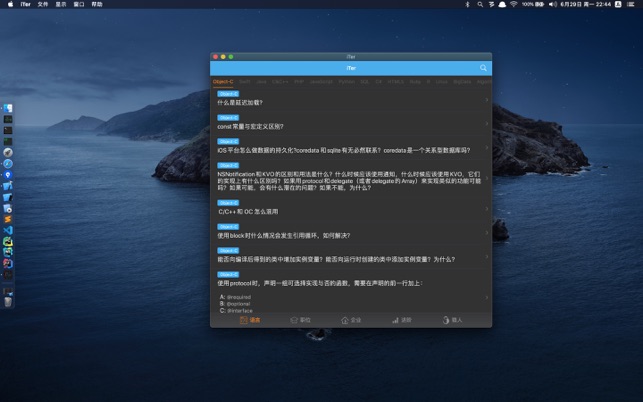This screenshot has height=402, width=643.
Task: Open the Trash in the dock
Action: tap(8, 302)
